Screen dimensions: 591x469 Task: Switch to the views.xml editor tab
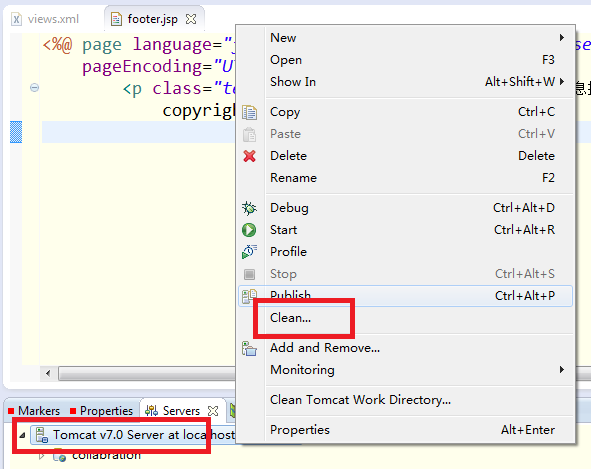click(x=46, y=19)
